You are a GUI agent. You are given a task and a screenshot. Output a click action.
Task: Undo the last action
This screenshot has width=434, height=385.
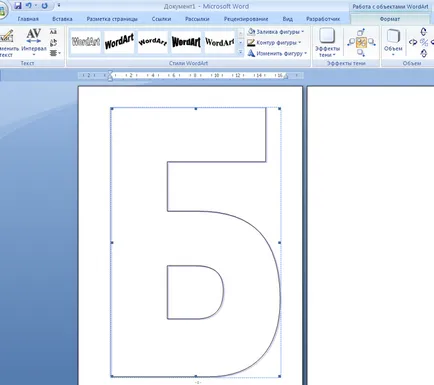[x=29, y=5]
